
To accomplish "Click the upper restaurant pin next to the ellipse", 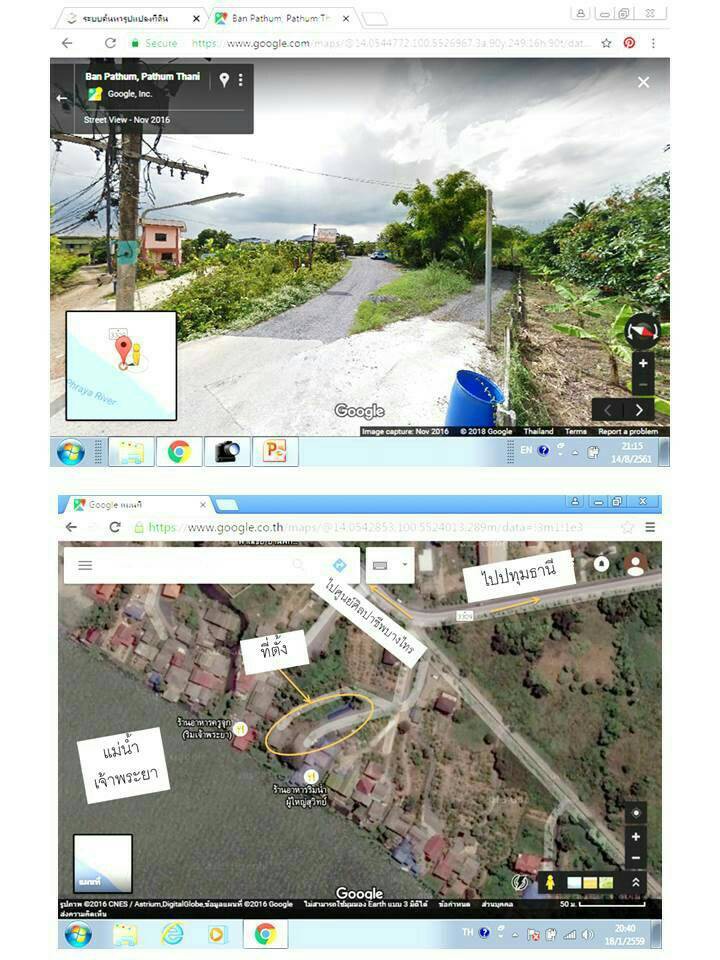I will coord(241,729).
